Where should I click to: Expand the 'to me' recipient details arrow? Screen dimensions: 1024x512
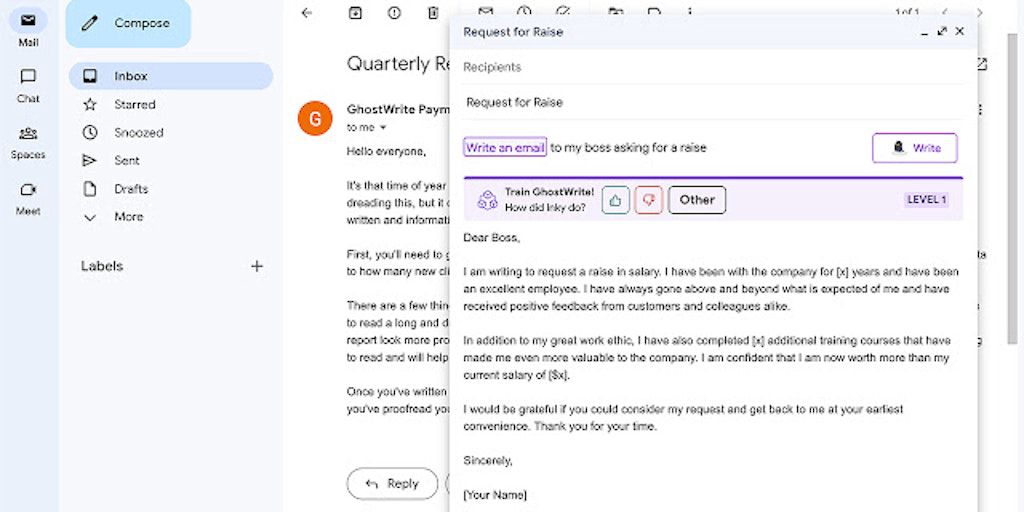point(383,127)
